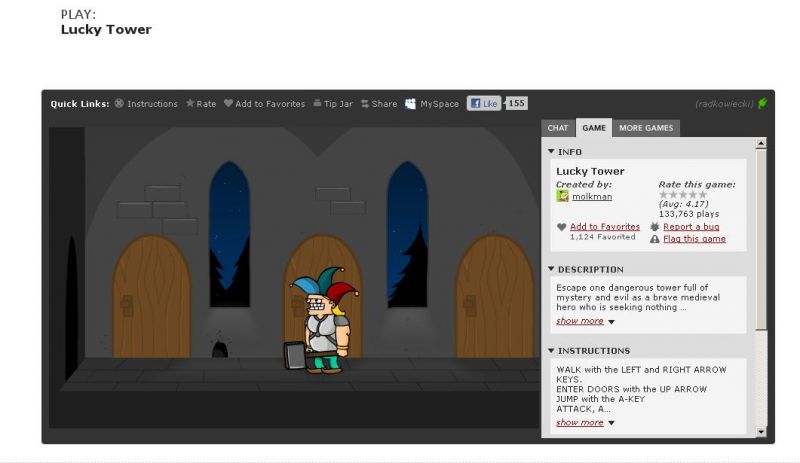The height and width of the screenshot is (463, 800).
Task: Open molkman creator profile link
Action: click(592, 197)
